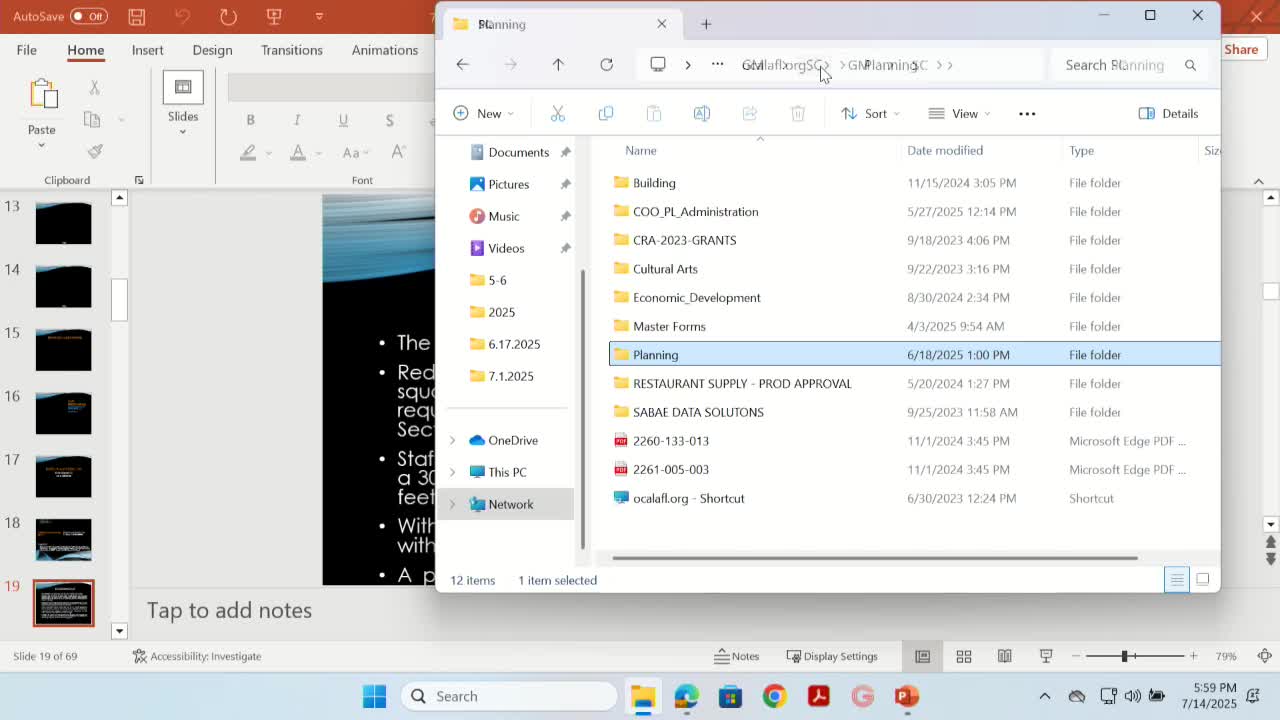Open Reading View from status bar
This screenshot has height=720, width=1280.
click(1004, 656)
